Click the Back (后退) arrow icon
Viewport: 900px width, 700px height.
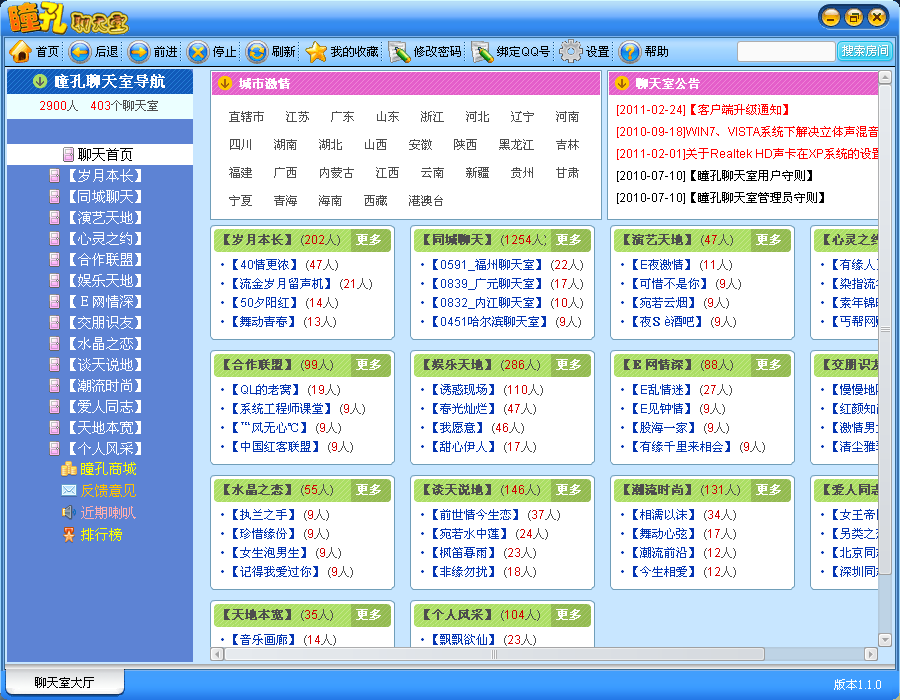80,52
